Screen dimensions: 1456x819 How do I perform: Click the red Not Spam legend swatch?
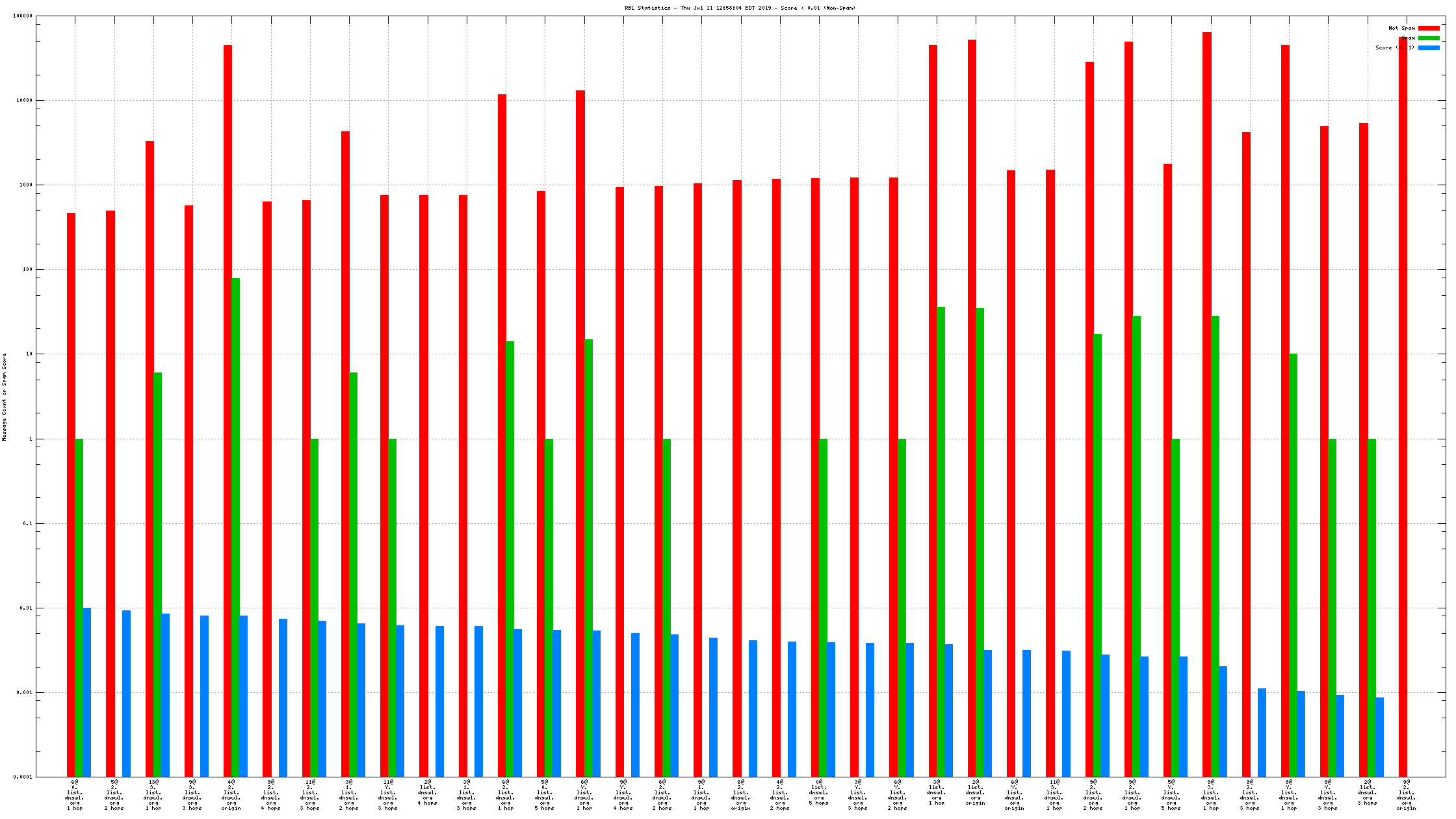tap(1429, 28)
